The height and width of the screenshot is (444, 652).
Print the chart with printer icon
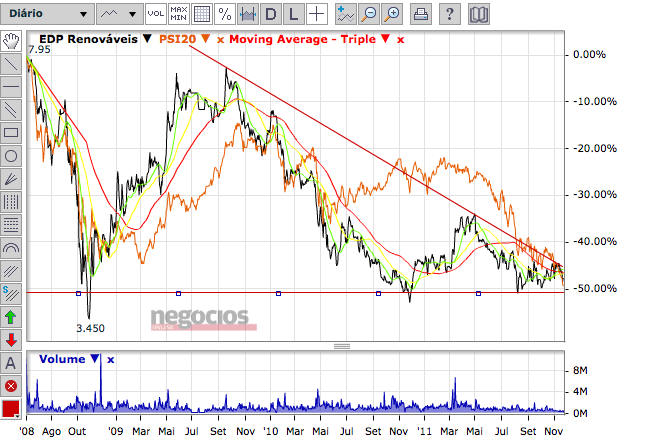[x=421, y=14]
